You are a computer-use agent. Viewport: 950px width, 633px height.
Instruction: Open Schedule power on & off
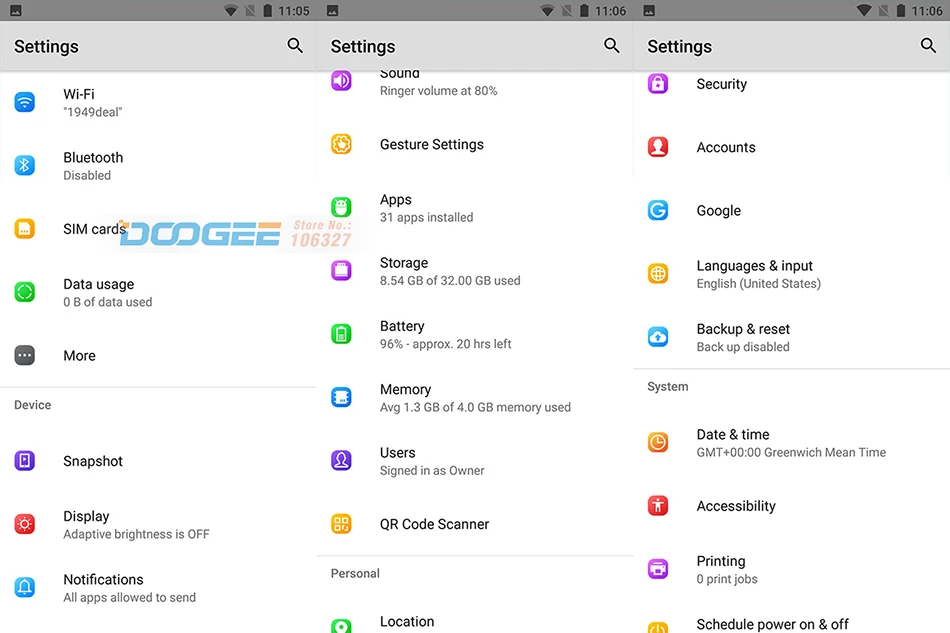click(791, 617)
